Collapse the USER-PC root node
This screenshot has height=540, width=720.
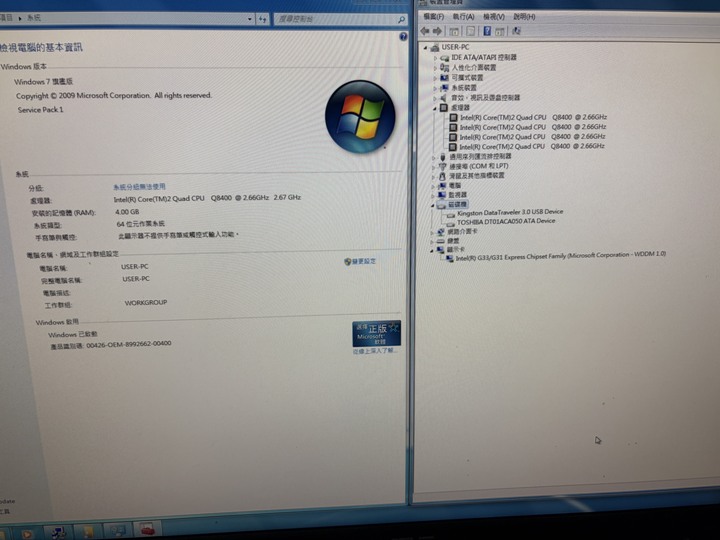coord(425,47)
